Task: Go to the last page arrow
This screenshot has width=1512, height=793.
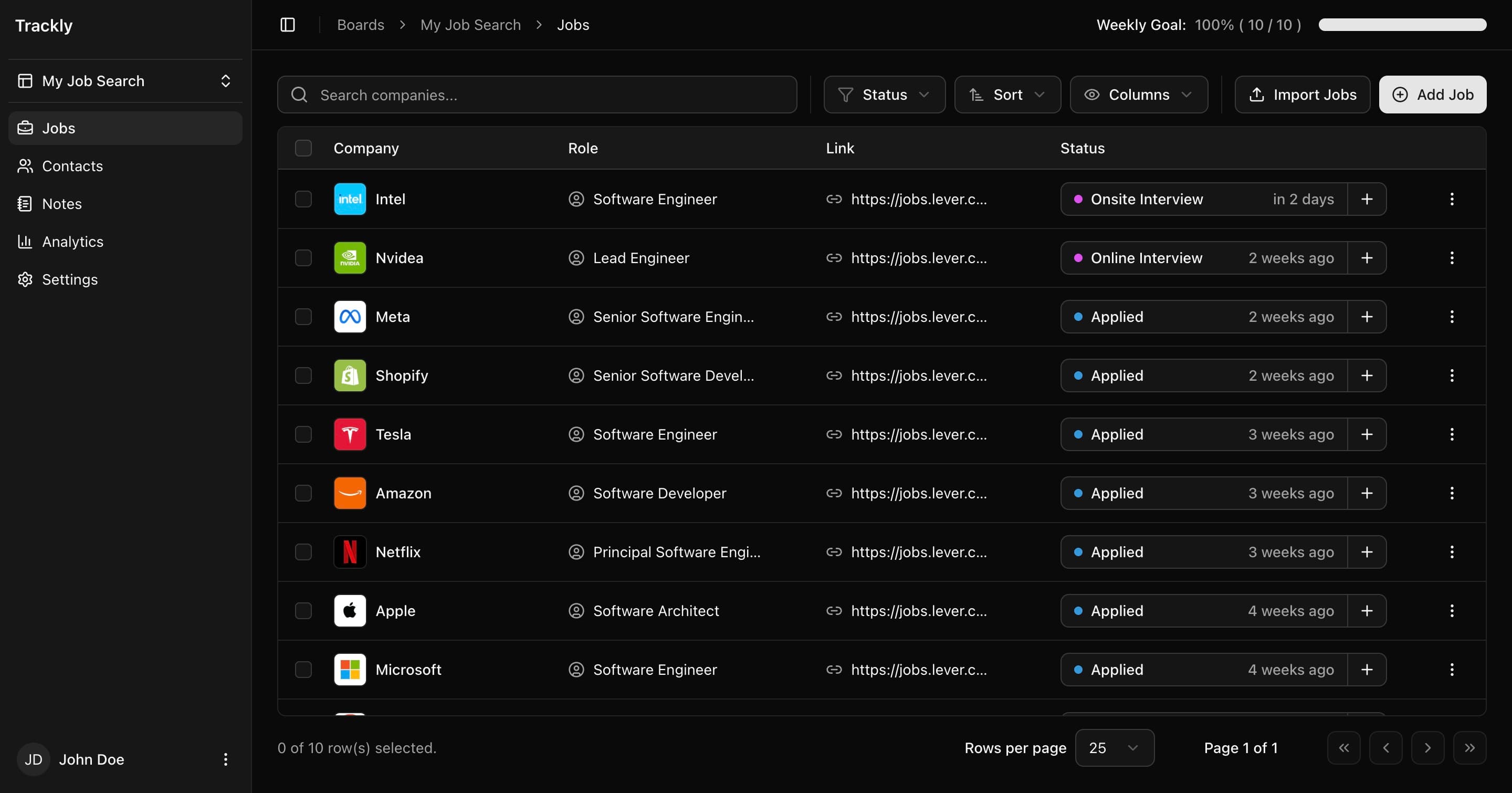Action: (x=1470, y=748)
